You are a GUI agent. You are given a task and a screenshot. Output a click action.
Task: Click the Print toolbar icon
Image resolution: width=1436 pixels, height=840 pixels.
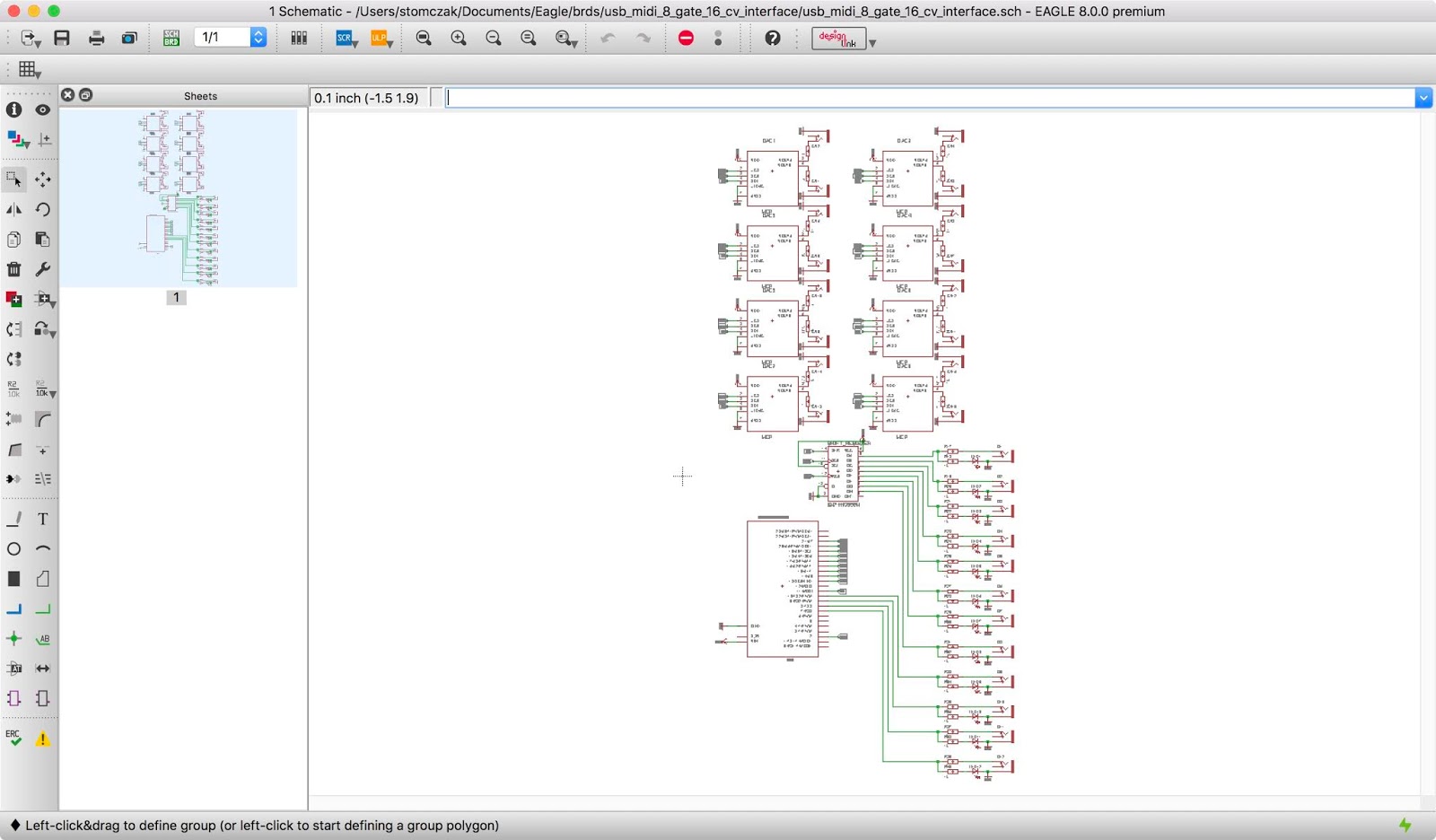(x=96, y=38)
